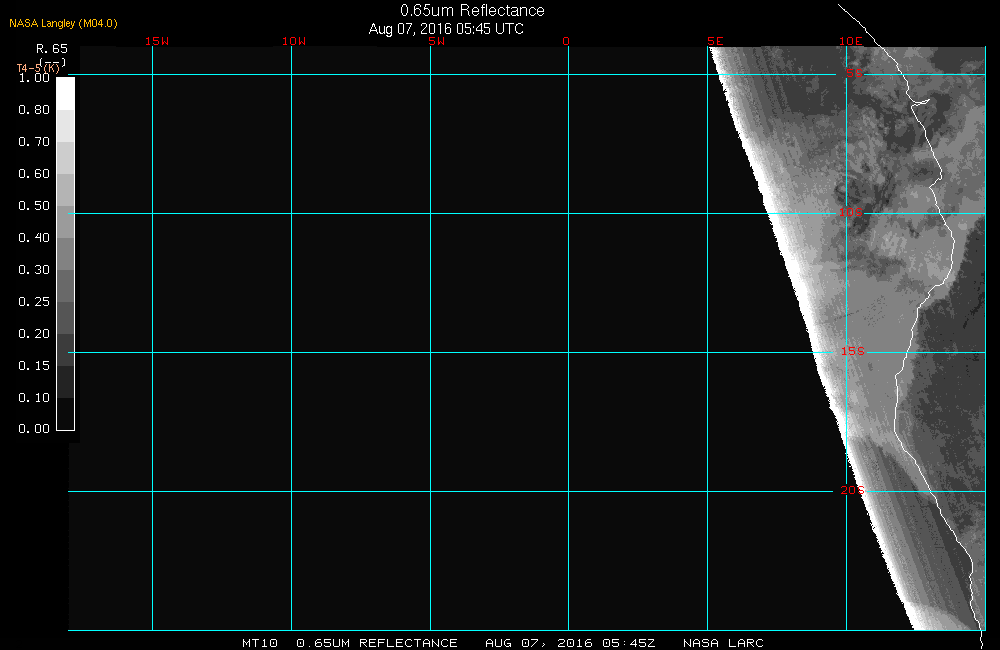Click 'NASA LARC' in the footer caption
The image size is (1000, 650).
pos(723,643)
